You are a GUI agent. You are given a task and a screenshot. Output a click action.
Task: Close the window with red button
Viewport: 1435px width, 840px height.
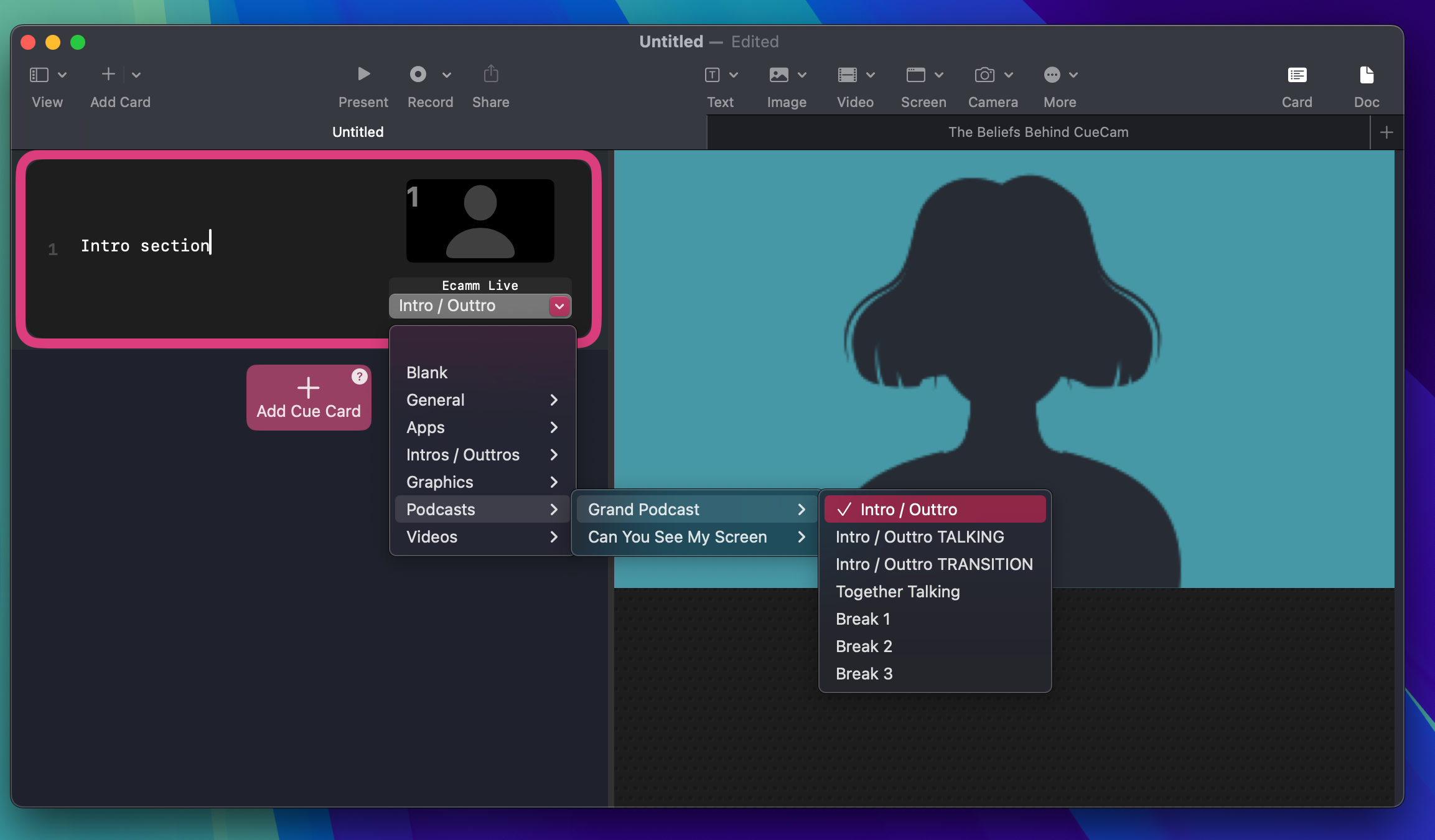coord(28,42)
